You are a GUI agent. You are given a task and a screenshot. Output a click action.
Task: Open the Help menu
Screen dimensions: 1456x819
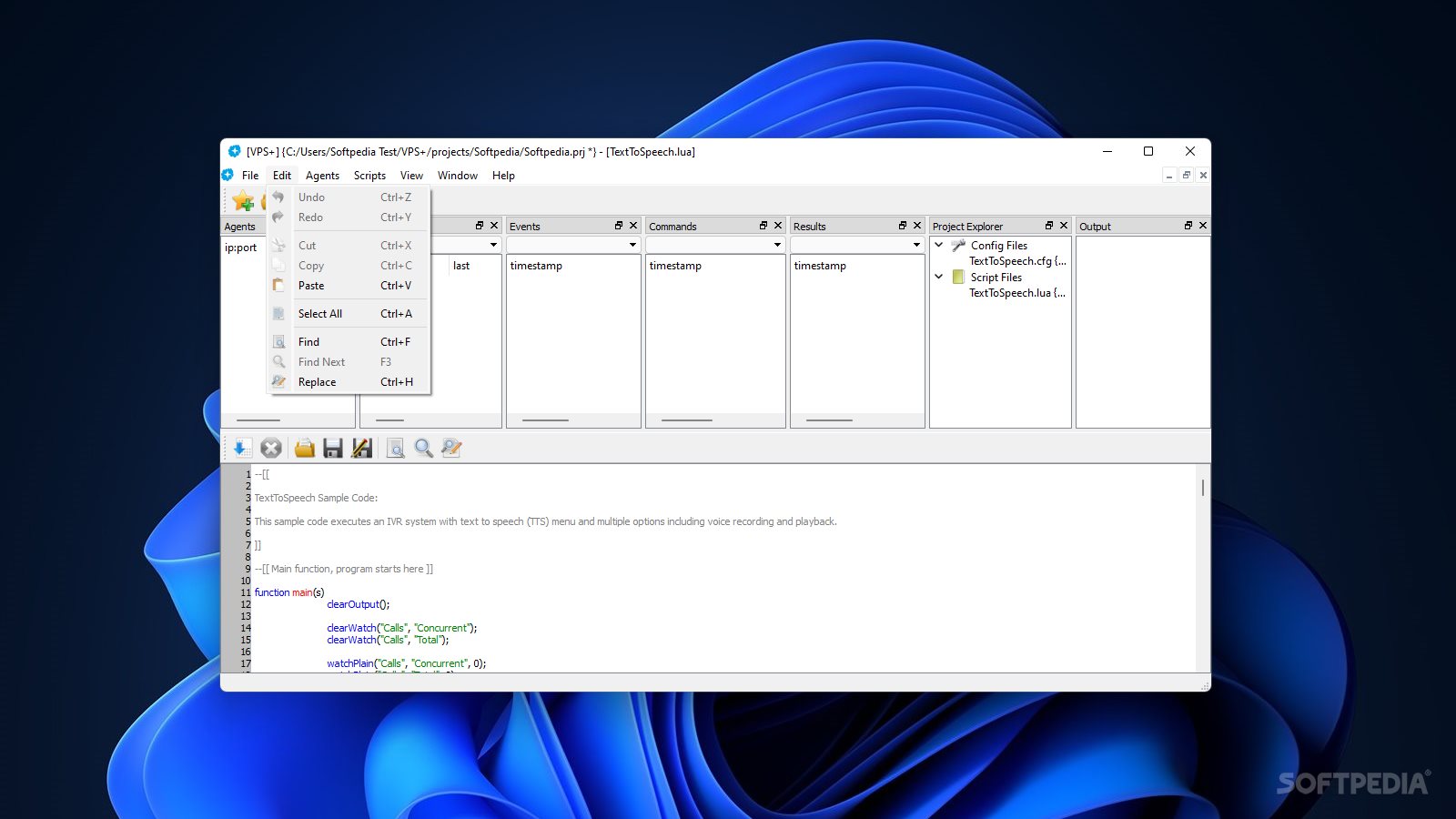click(503, 176)
